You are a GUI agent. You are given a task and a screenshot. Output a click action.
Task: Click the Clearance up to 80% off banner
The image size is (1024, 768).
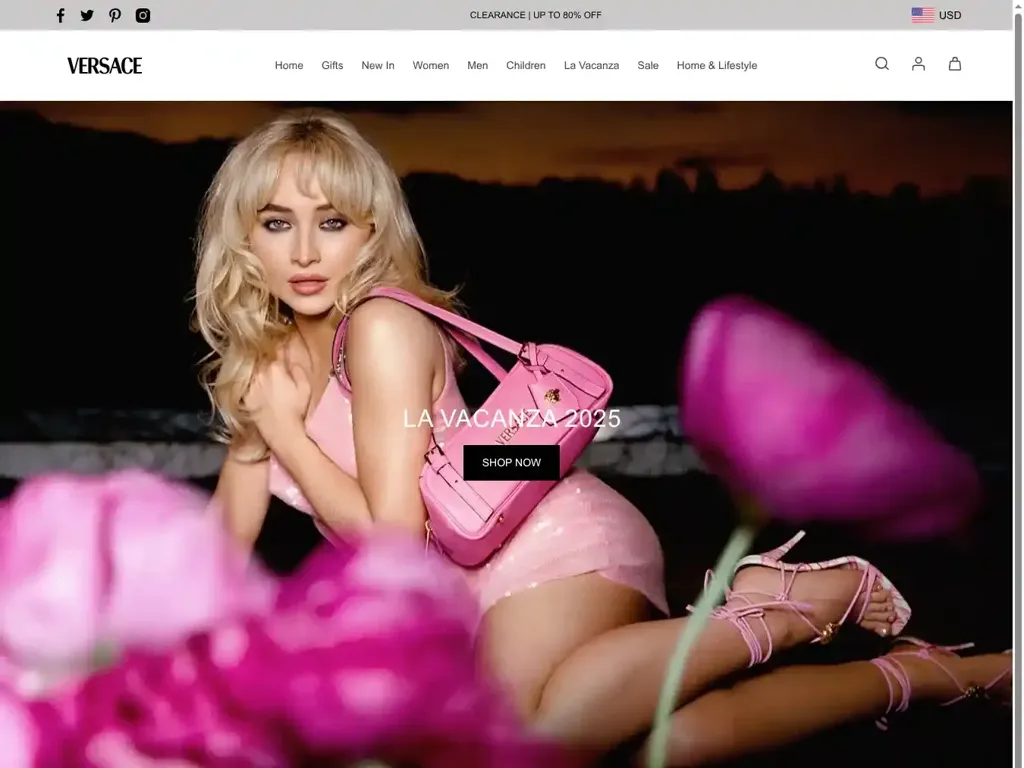pos(536,15)
